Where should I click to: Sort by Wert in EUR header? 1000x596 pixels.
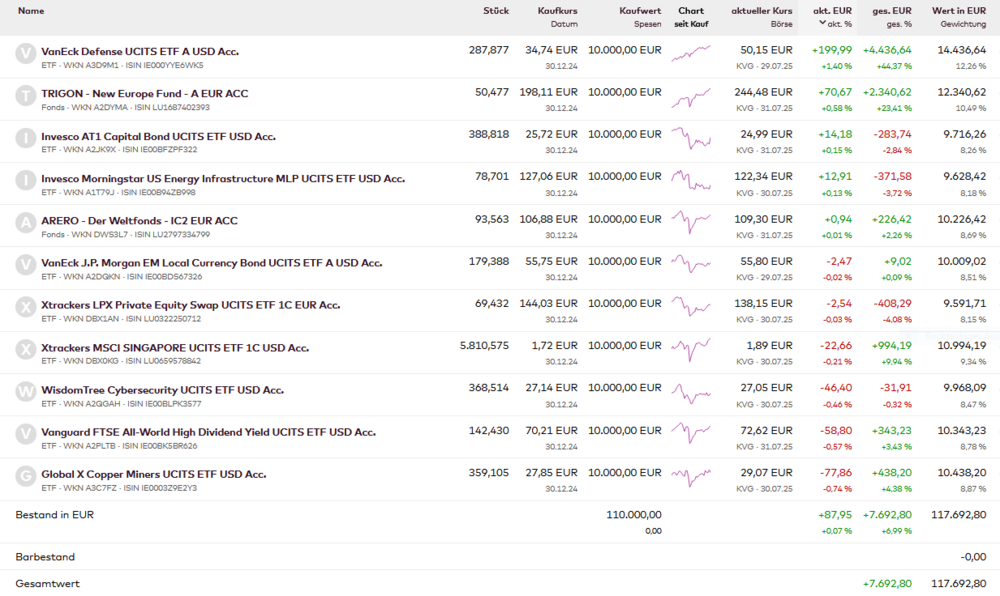958,11
